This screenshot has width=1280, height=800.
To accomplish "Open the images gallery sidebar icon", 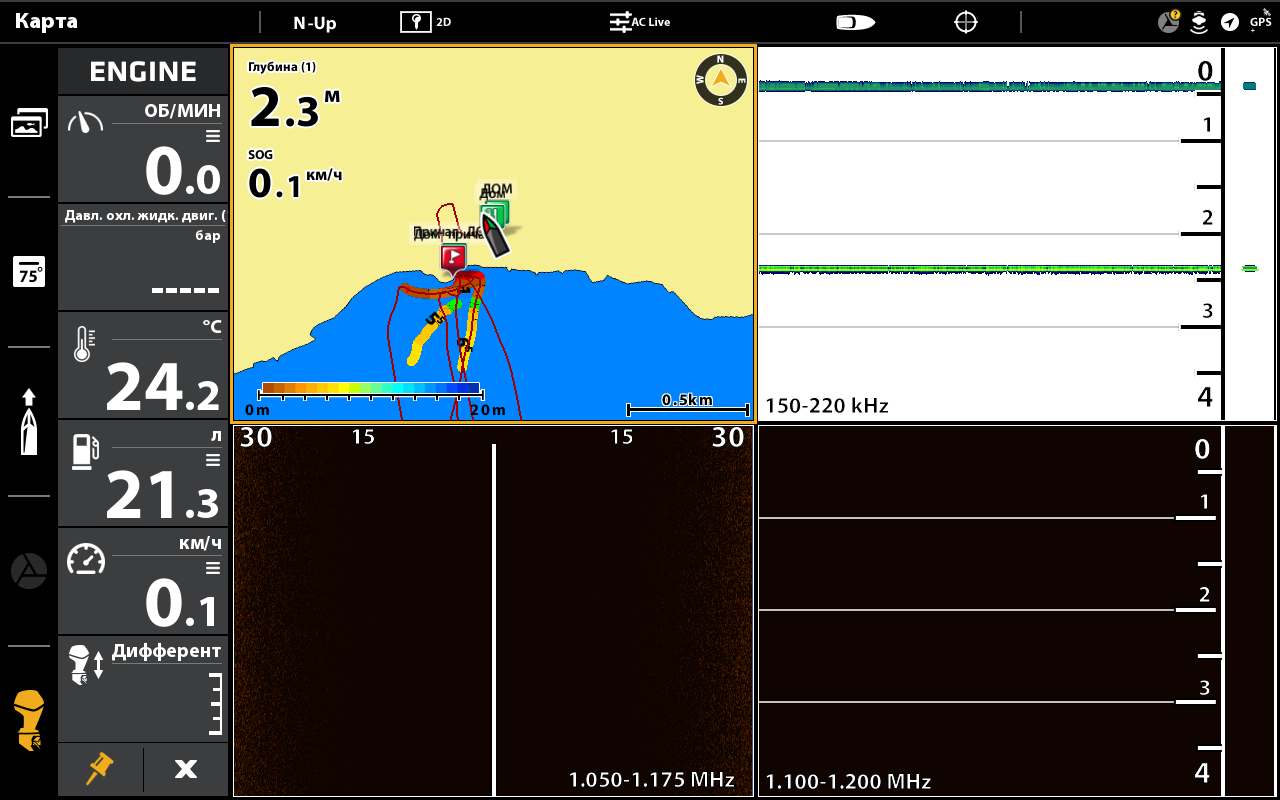I will tap(29, 123).
